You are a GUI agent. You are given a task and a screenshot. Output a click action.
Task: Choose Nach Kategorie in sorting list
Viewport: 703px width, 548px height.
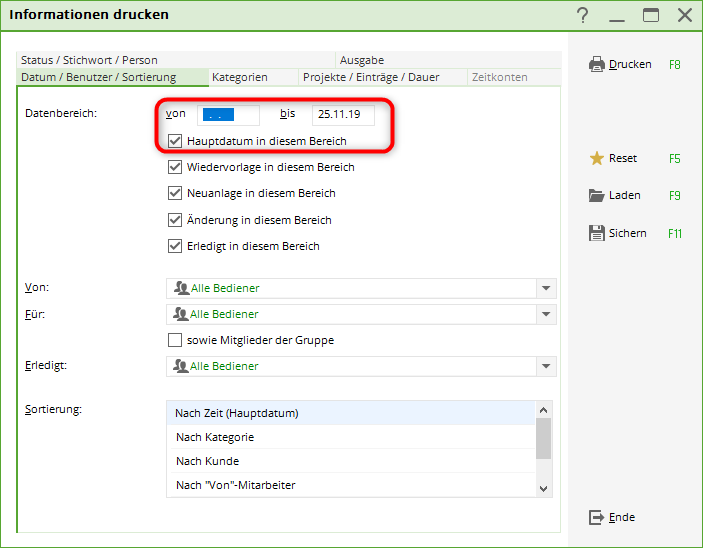click(214, 437)
